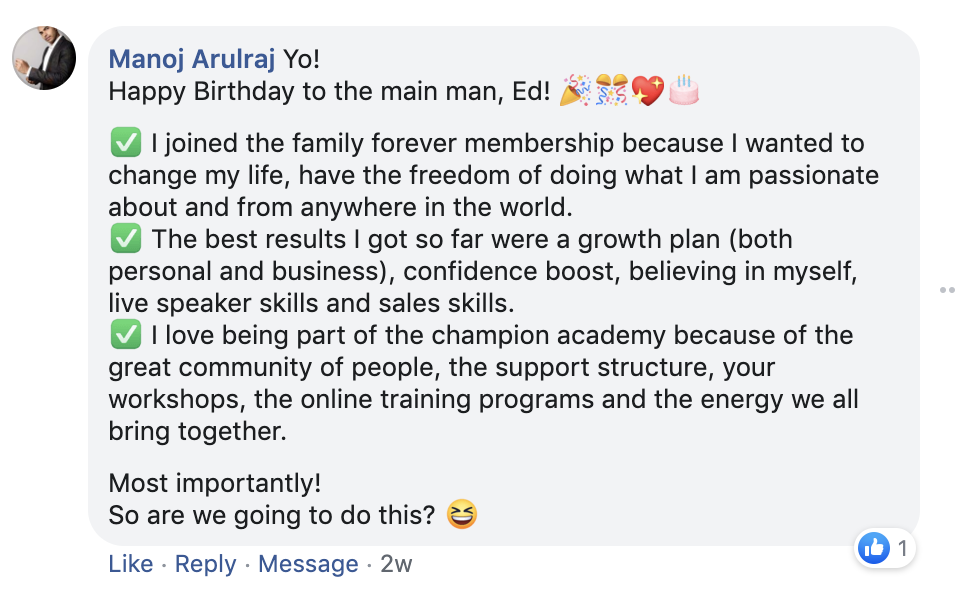Viewport: 958px width, 604px height.
Task: View who reacted via count 1
Action: (x=902, y=548)
